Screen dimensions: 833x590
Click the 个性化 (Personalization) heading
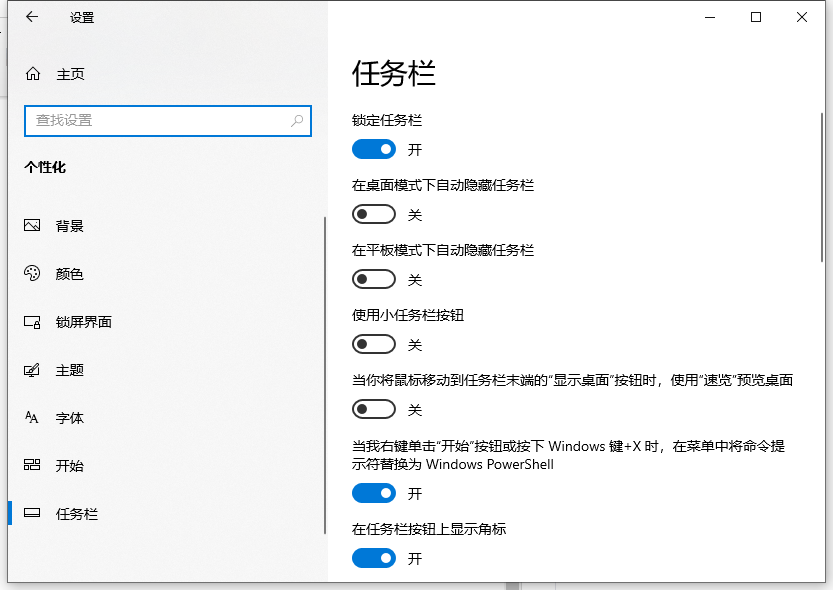46,167
